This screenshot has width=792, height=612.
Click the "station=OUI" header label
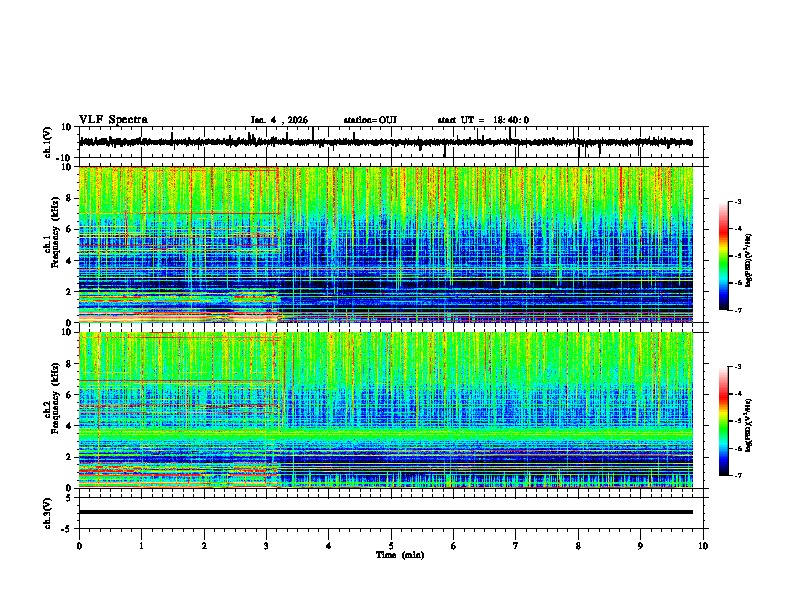click(370, 120)
